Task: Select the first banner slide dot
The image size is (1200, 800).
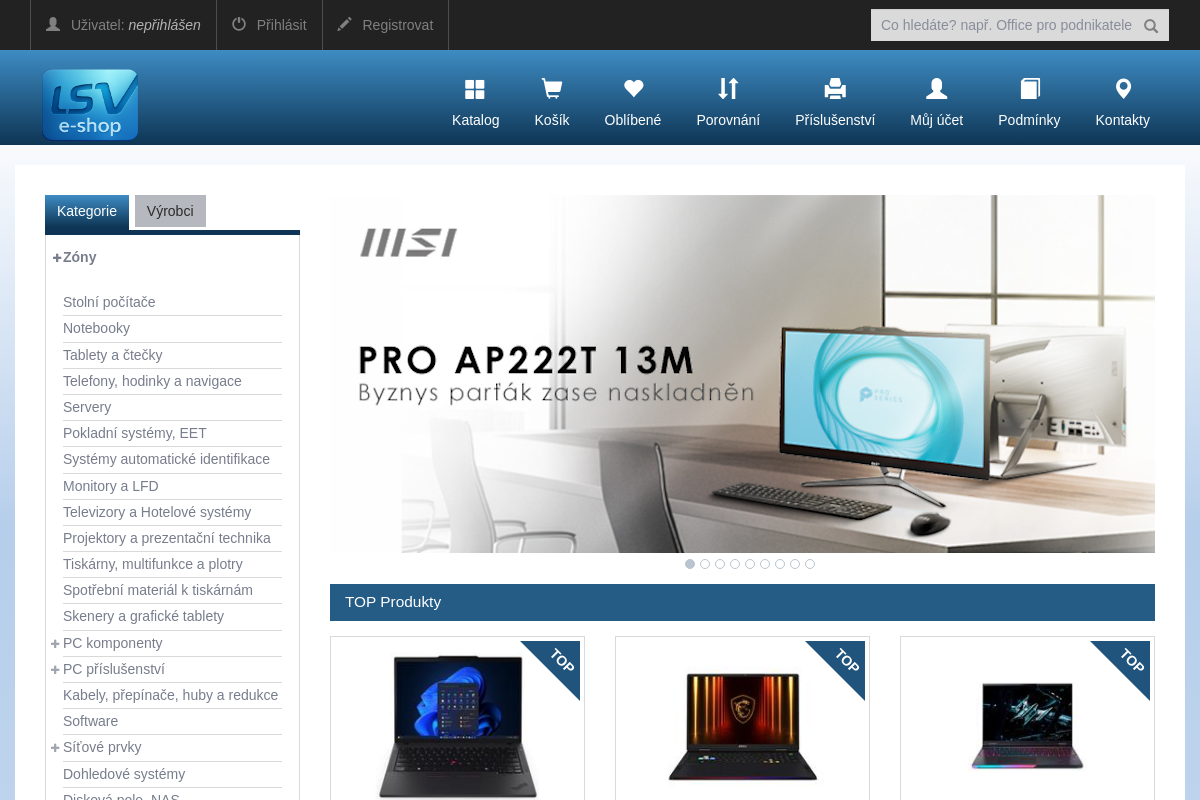Action: pos(690,564)
